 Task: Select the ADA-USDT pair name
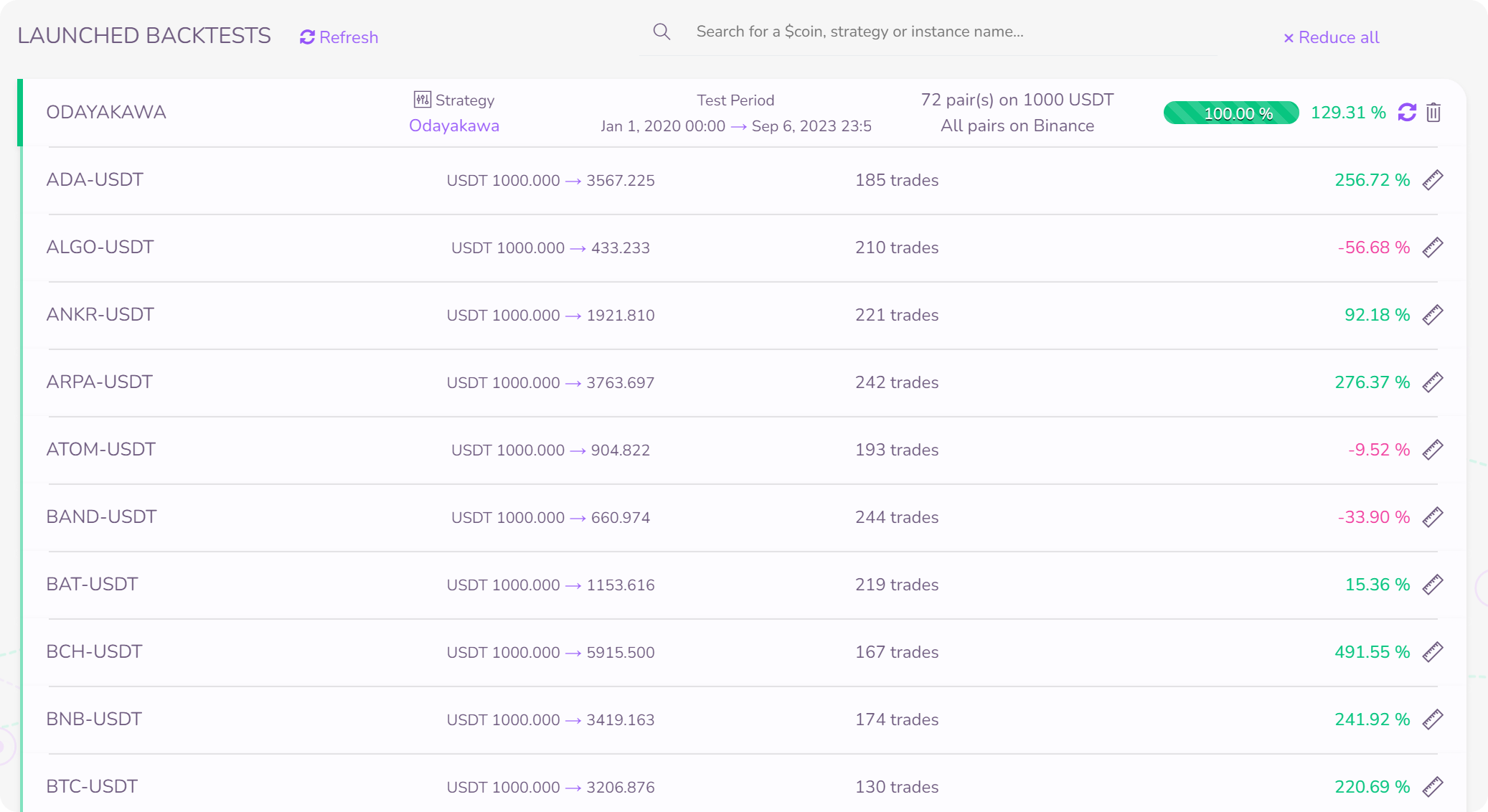coord(95,180)
